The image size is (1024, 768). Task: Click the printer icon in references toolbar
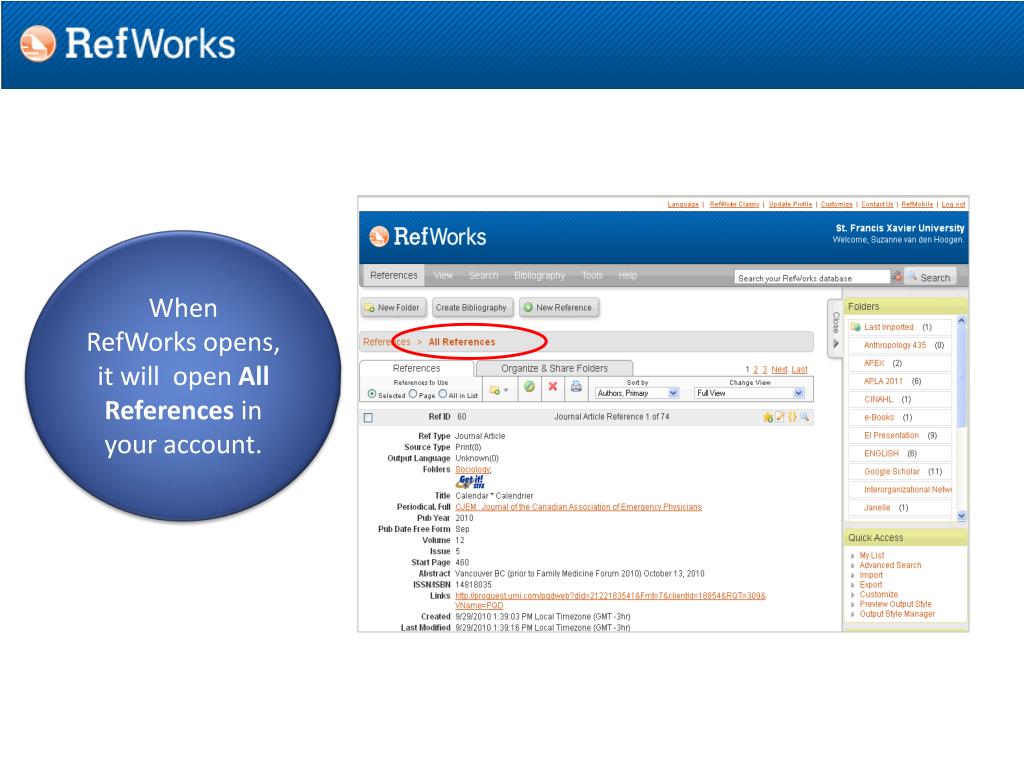pyautogui.click(x=576, y=387)
